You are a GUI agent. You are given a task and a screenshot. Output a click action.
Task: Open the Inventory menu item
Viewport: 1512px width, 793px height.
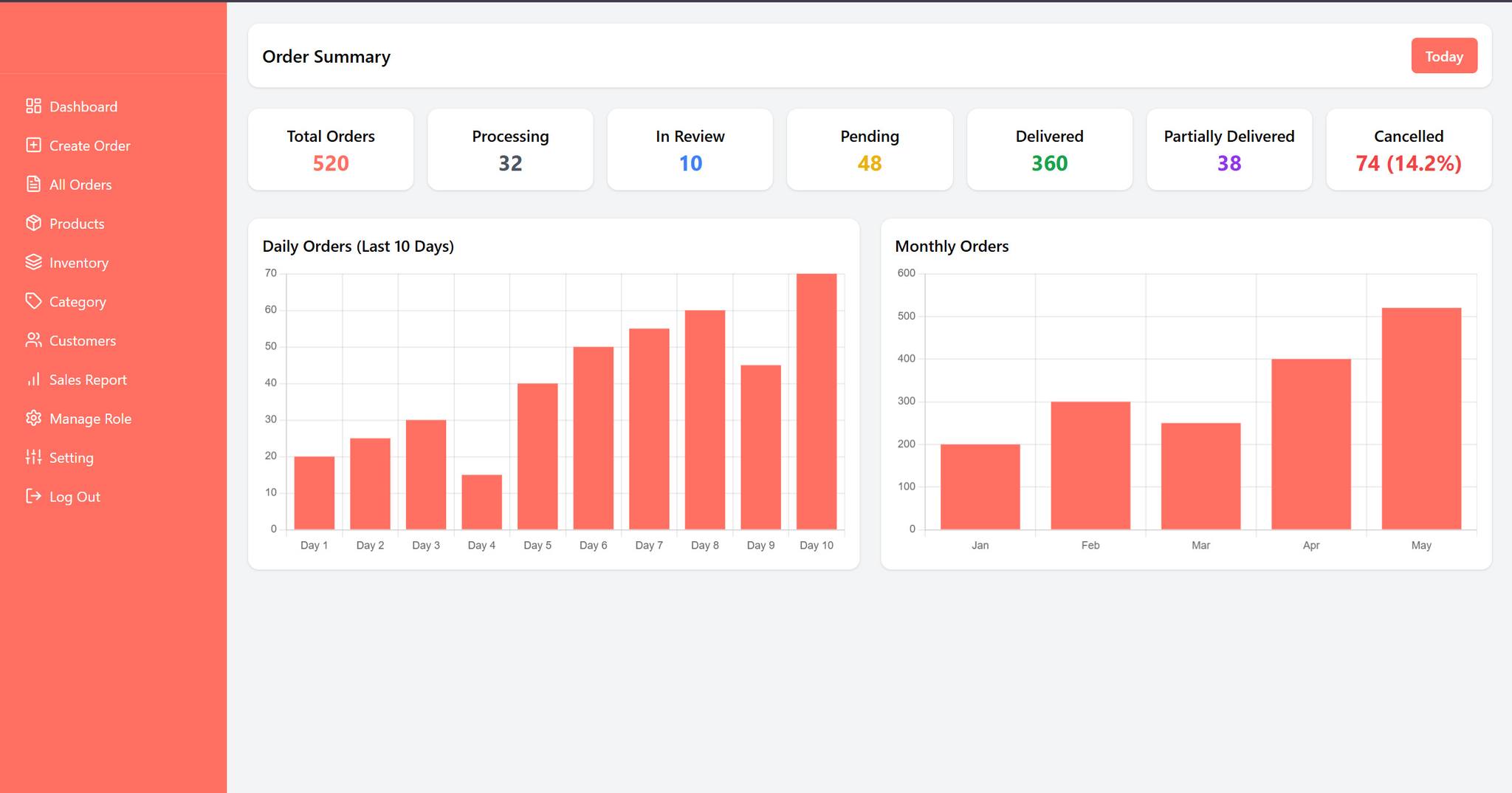[78, 263]
